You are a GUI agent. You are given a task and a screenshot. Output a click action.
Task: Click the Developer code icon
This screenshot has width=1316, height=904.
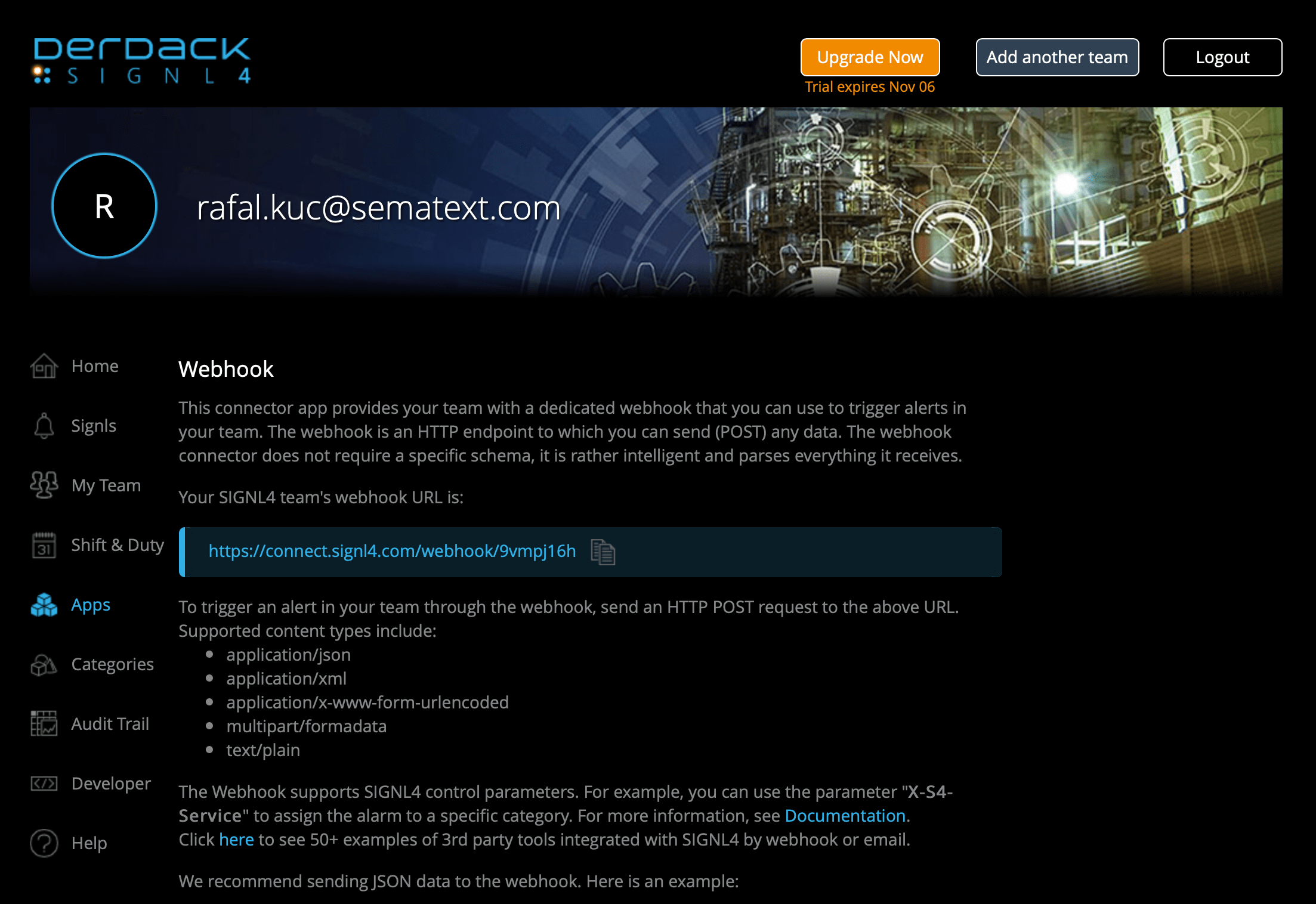point(44,783)
